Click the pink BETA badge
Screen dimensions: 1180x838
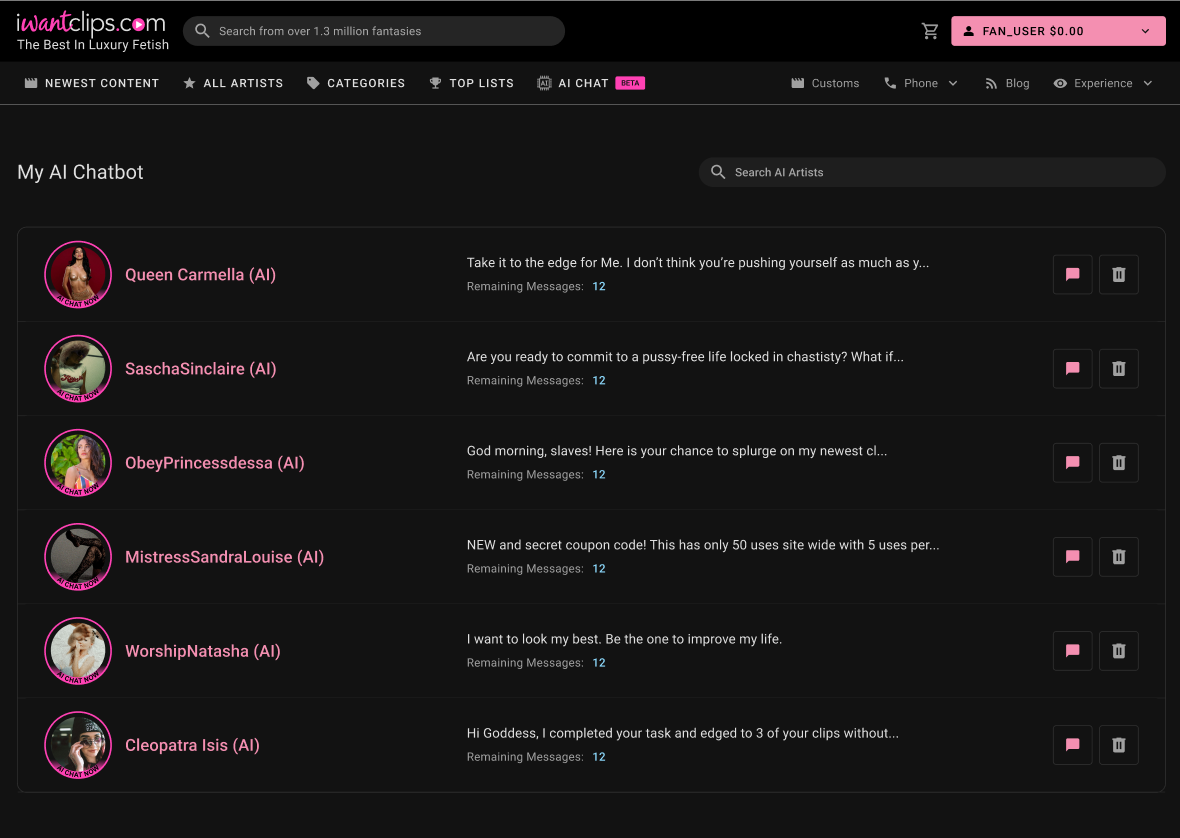click(x=630, y=83)
